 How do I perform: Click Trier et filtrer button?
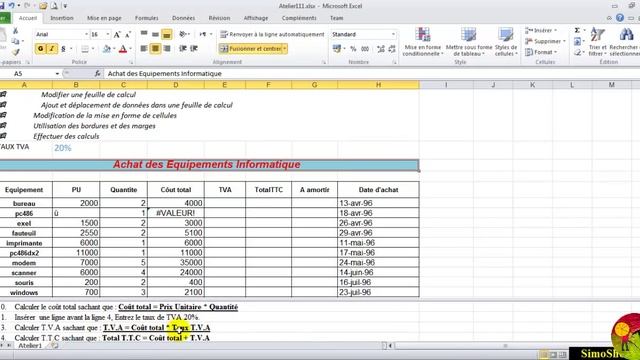598,42
